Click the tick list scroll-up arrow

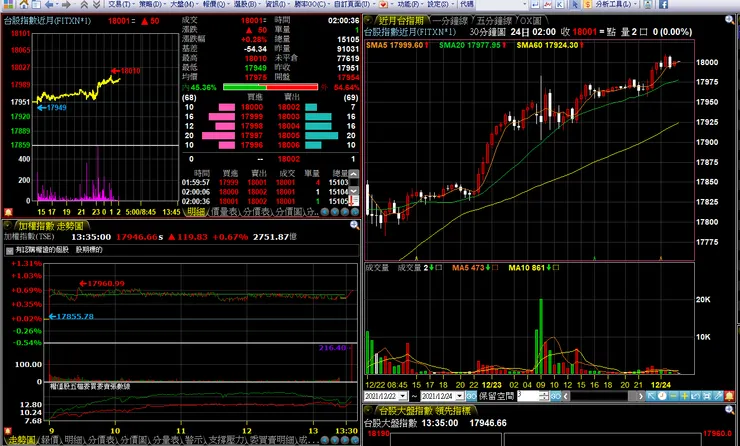(353, 174)
